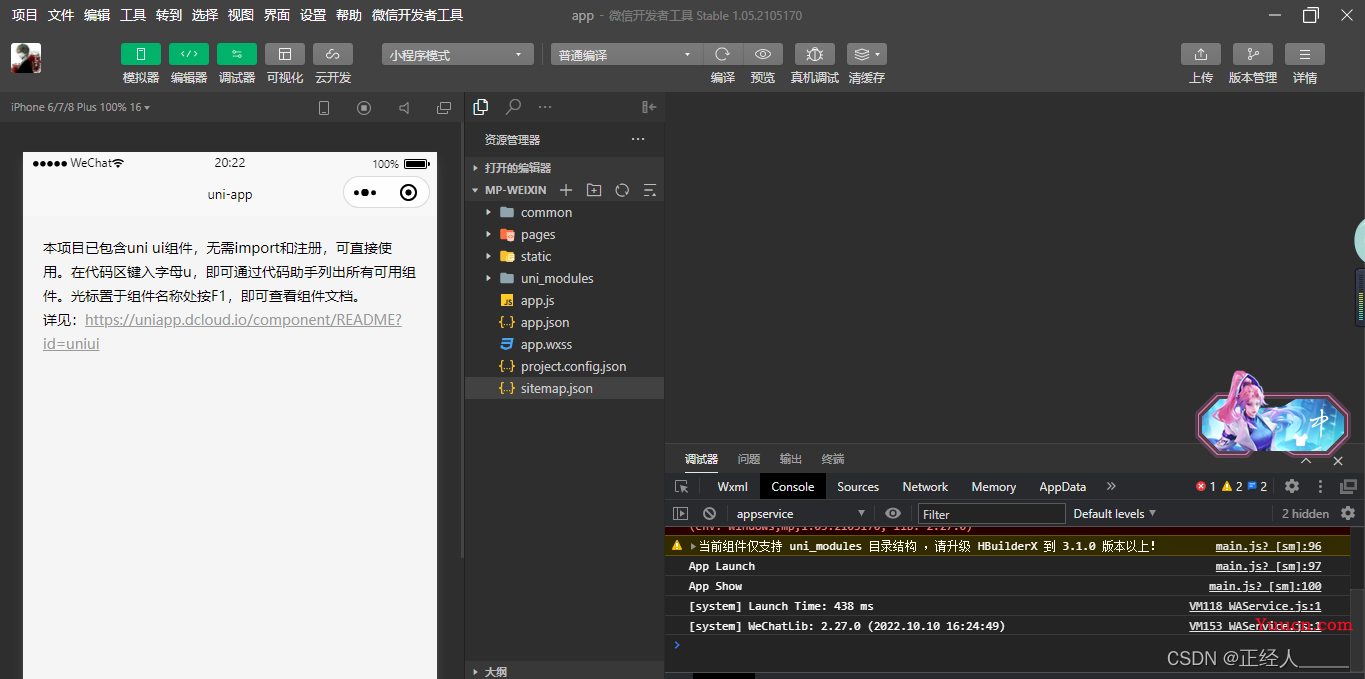Toggle the console live expression eye
1365x679 pixels.
coord(893,514)
